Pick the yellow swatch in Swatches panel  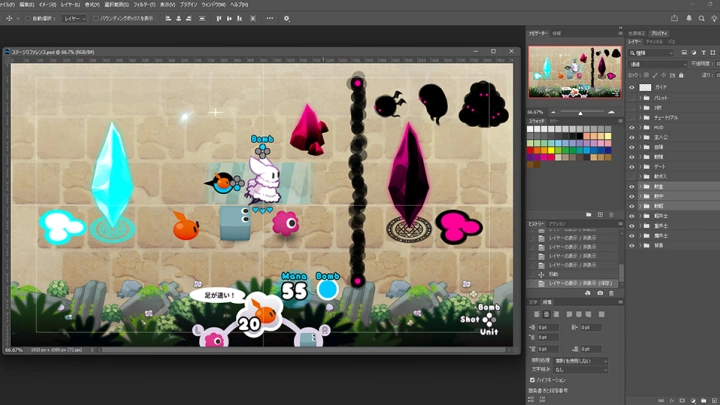click(551, 150)
